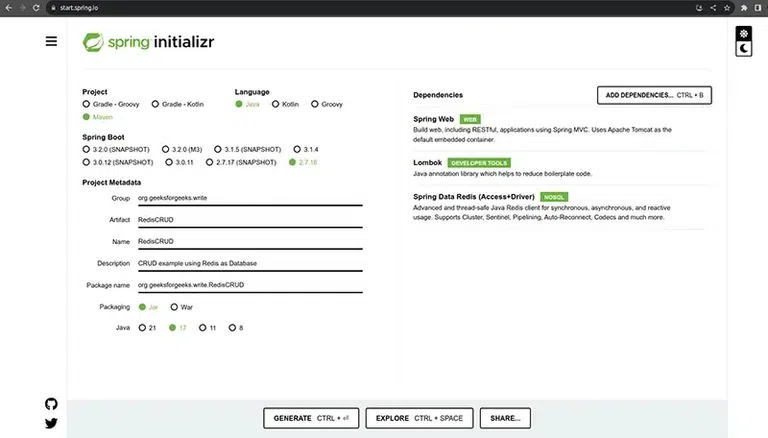Select the Spring Web dependency entry

[x=560, y=129]
